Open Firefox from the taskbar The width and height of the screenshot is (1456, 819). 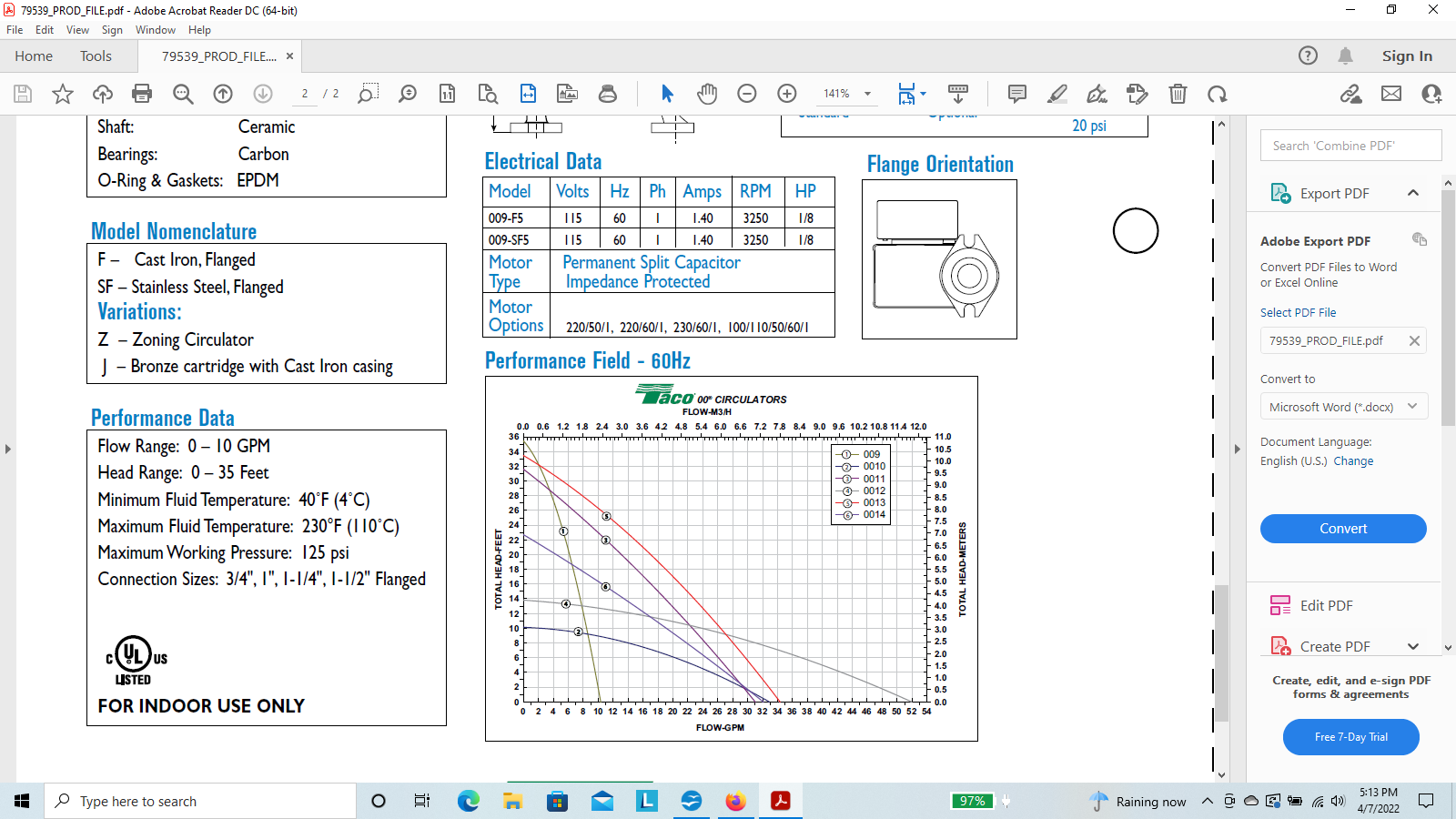pos(735,801)
